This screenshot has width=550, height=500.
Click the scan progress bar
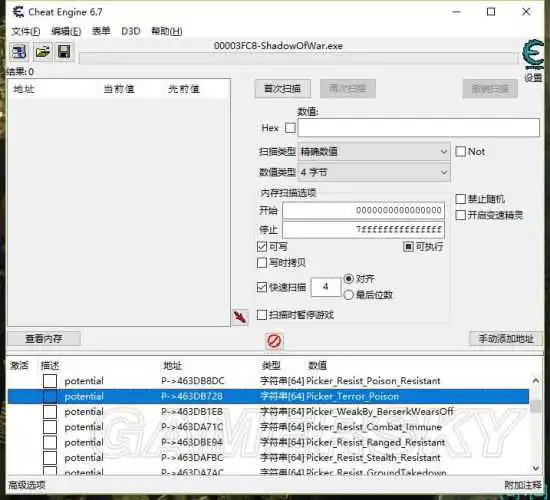299,58
